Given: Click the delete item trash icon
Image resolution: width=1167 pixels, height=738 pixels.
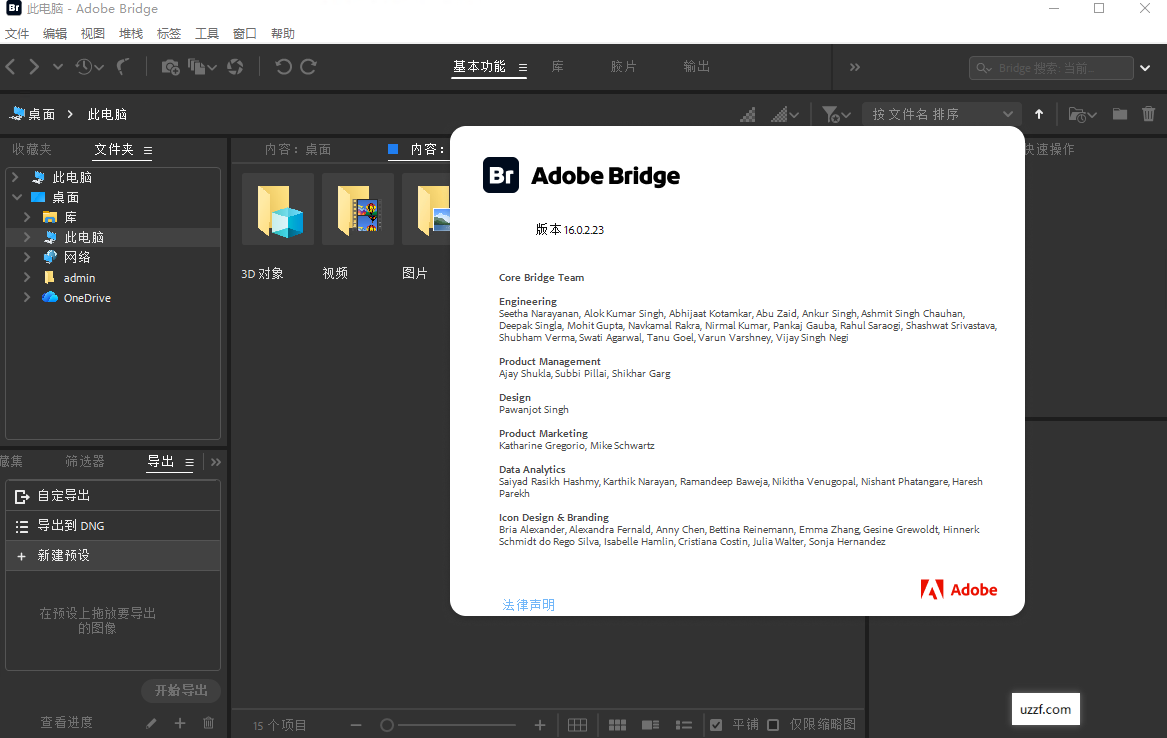Looking at the screenshot, I should click(x=1149, y=114).
